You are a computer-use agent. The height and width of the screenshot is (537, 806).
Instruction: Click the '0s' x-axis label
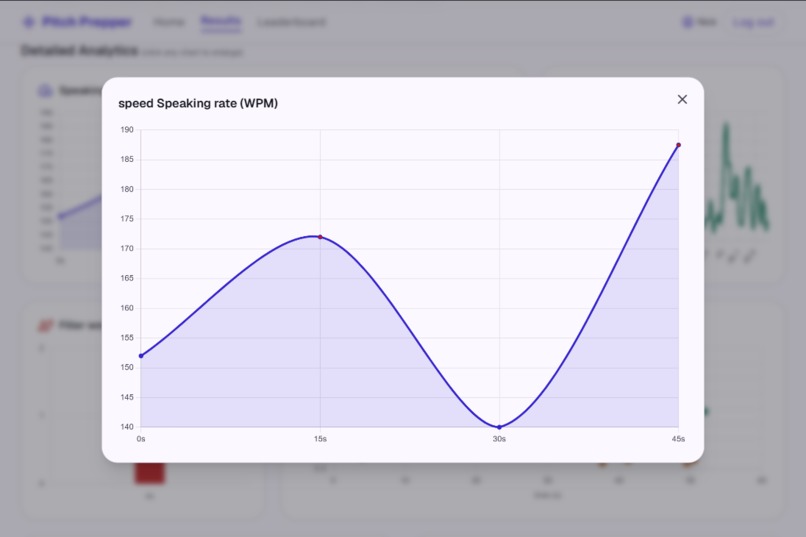[x=141, y=439]
